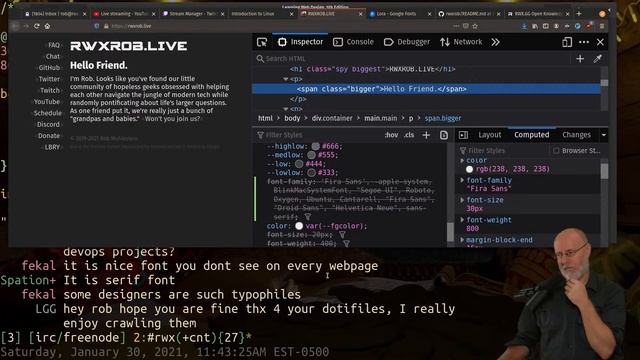
Task: Close the 'Introduction to Linux' tab
Action: [291, 14]
